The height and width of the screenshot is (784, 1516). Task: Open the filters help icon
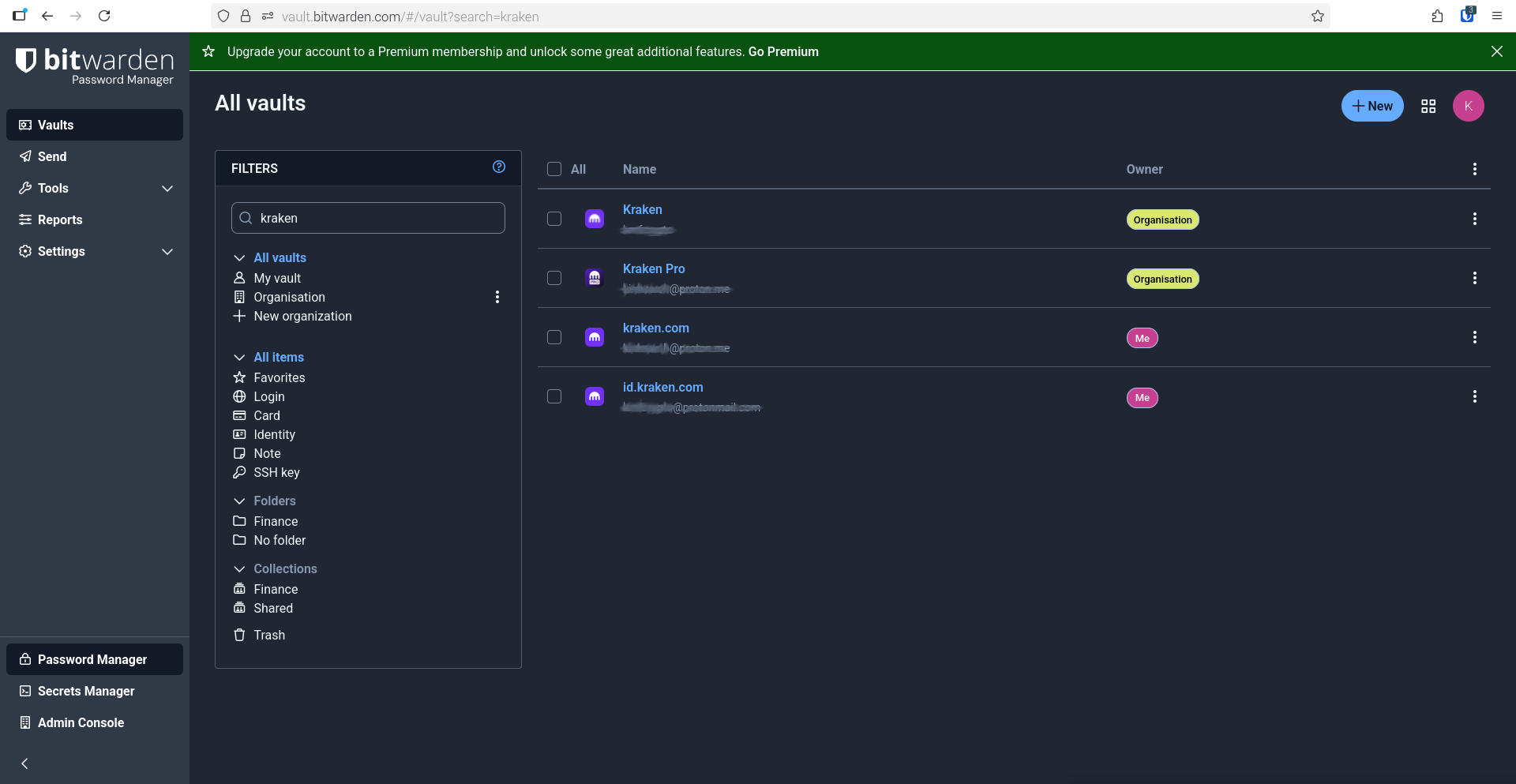pos(499,167)
